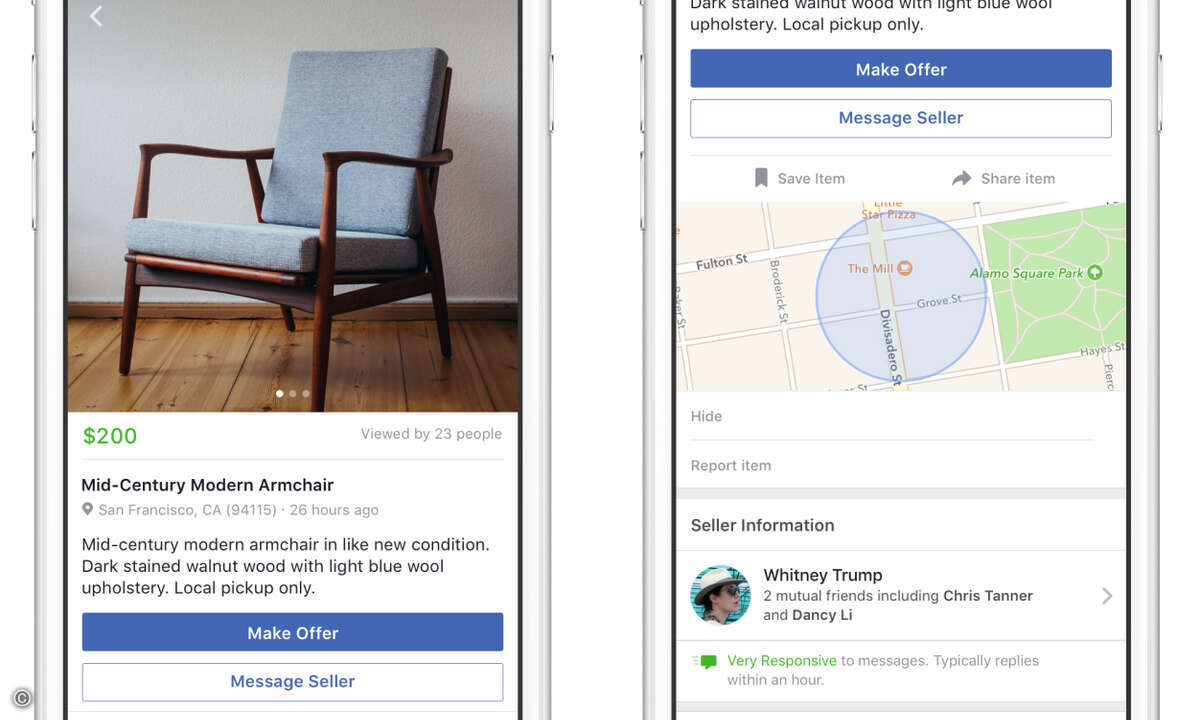Select the second photo carousel dot

[292, 394]
